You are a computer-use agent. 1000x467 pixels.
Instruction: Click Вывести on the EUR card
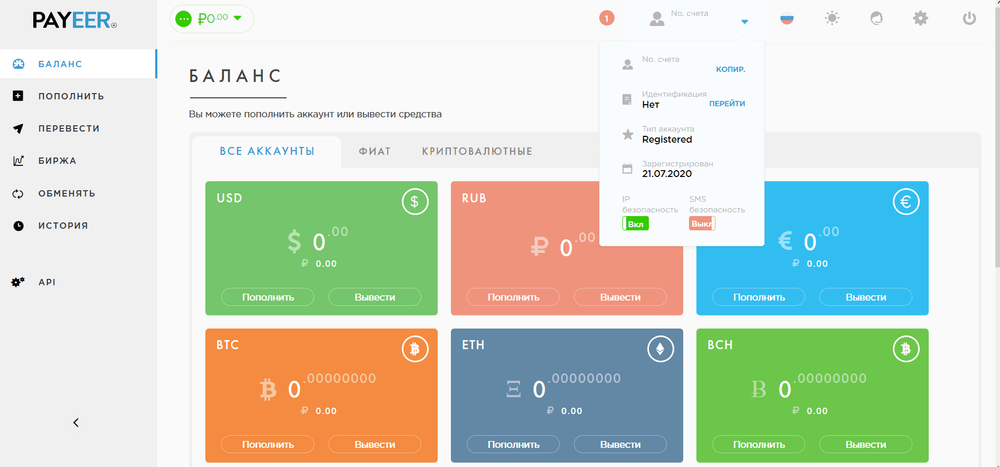[866, 297]
